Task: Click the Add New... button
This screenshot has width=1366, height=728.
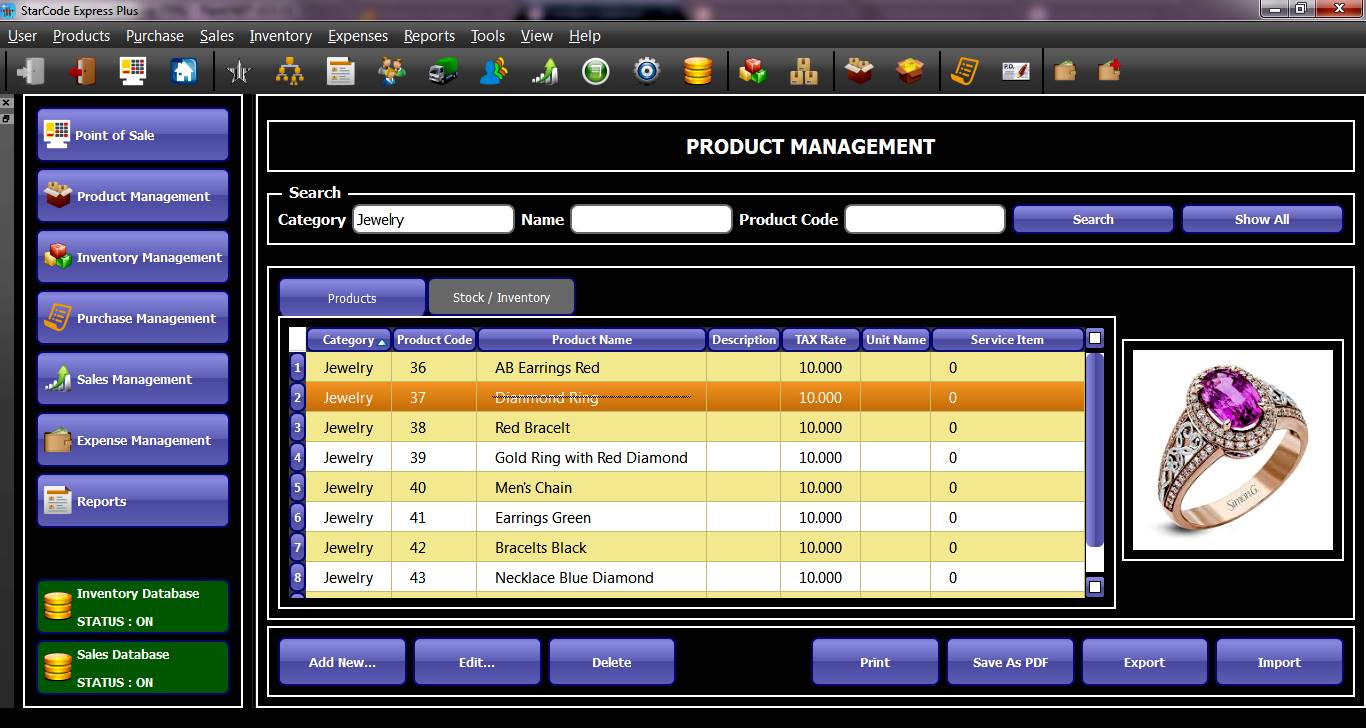Action: pyautogui.click(x=342, y=662)
